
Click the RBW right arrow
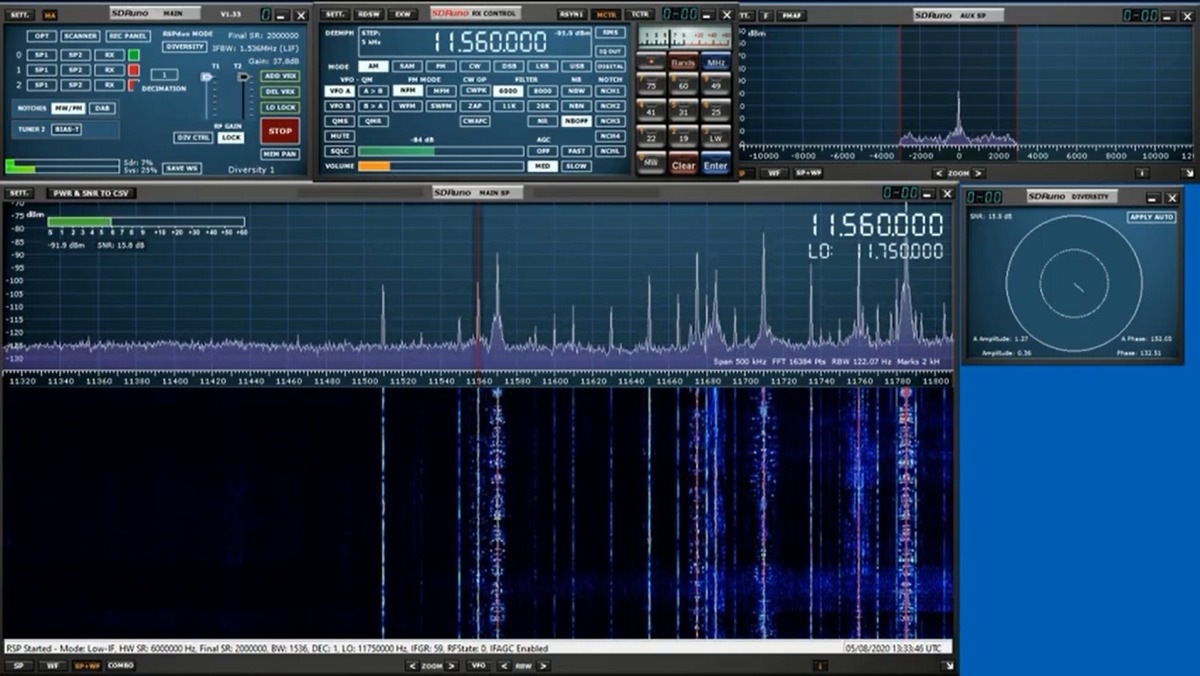[541, 666]
